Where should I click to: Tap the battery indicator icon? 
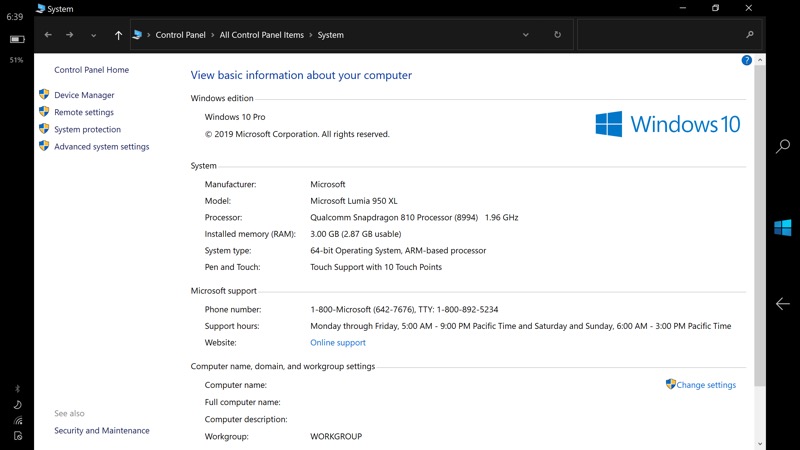[17, 39]
